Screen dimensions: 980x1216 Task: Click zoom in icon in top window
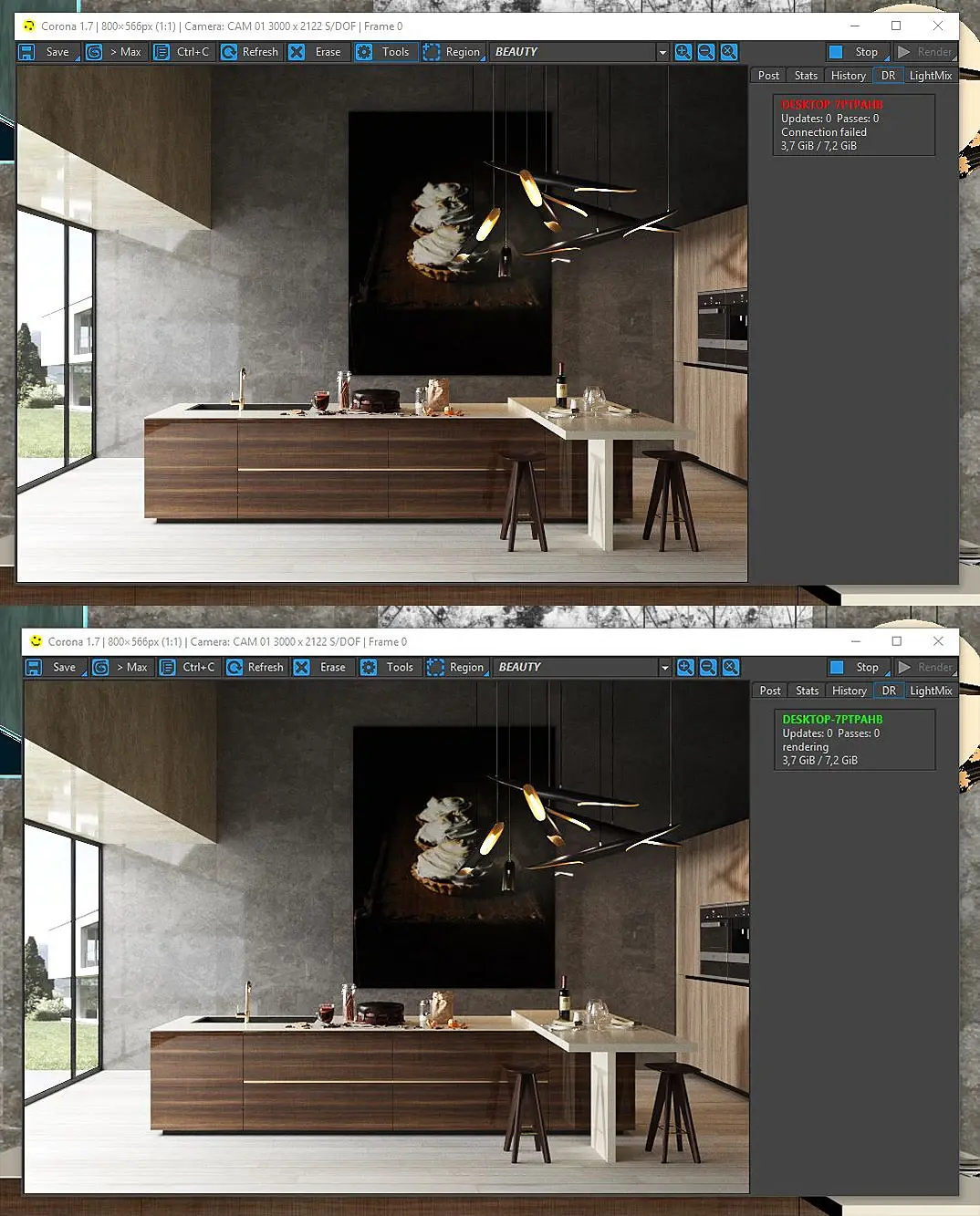pyautogui.click(x=683, y=52)
